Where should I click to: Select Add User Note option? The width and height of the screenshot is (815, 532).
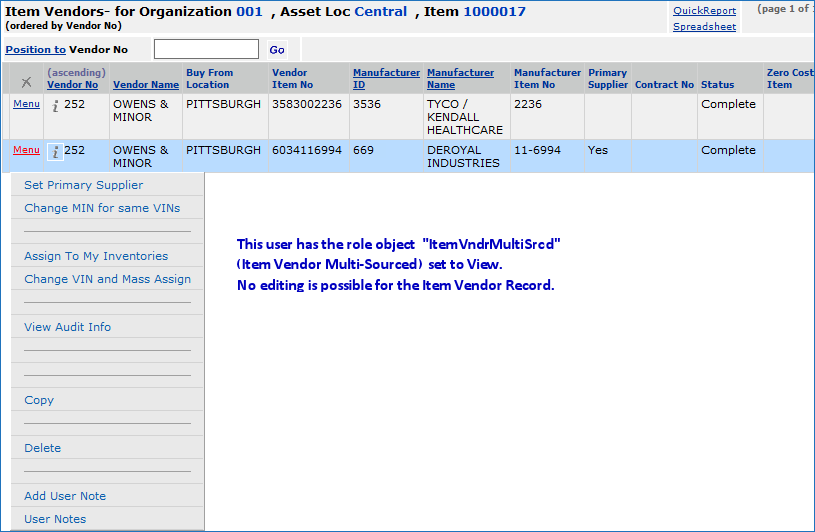(x=65, y=496)
